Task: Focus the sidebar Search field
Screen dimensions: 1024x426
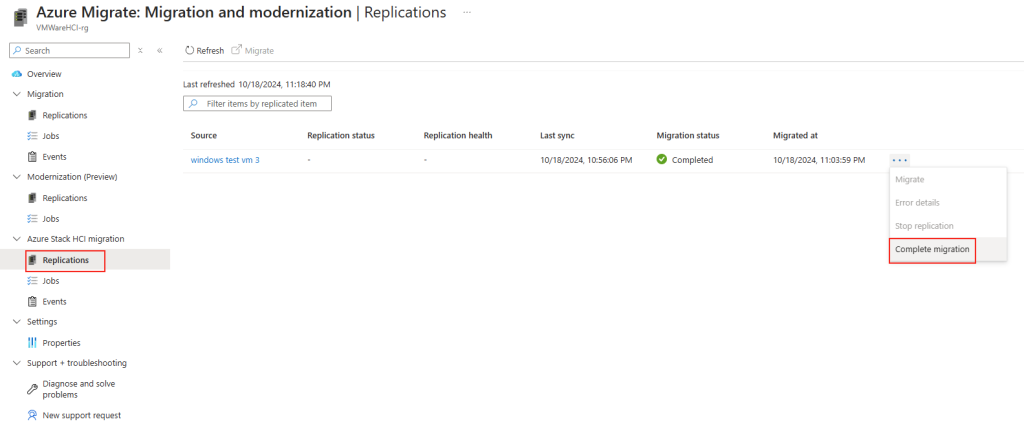Action: pyautogui.click(x=69, y=50)
